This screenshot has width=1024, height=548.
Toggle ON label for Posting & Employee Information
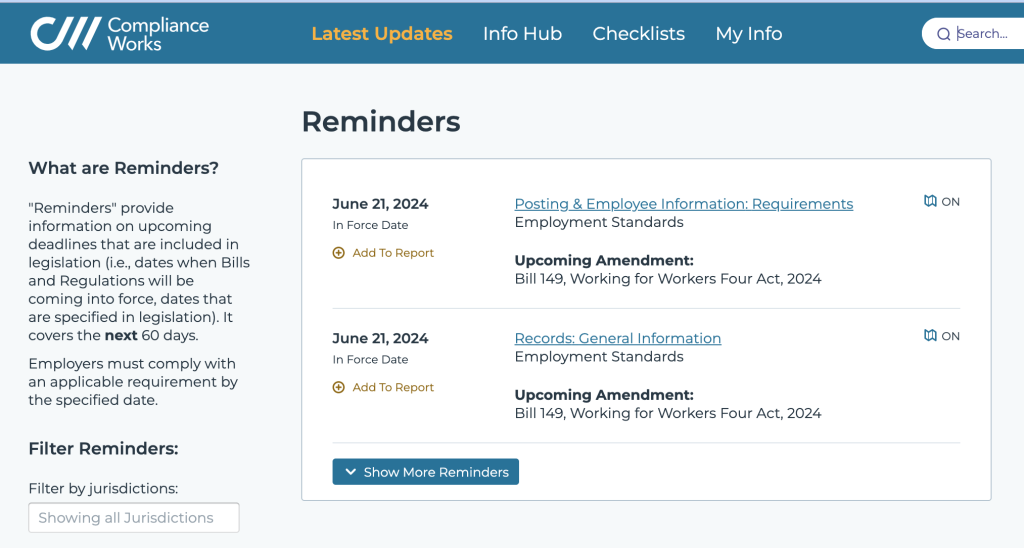point(951,202)
